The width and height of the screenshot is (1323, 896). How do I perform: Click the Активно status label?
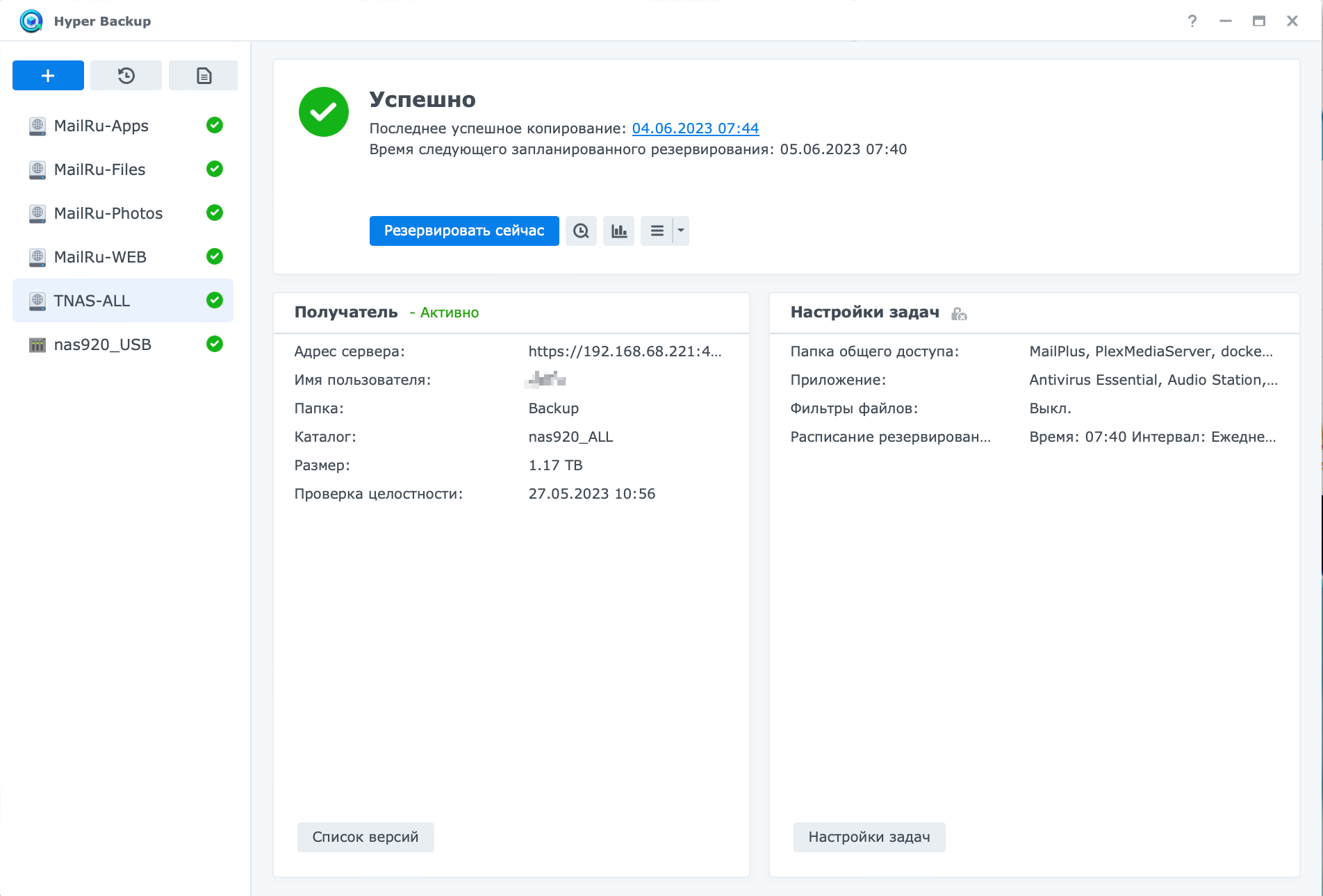449,313
